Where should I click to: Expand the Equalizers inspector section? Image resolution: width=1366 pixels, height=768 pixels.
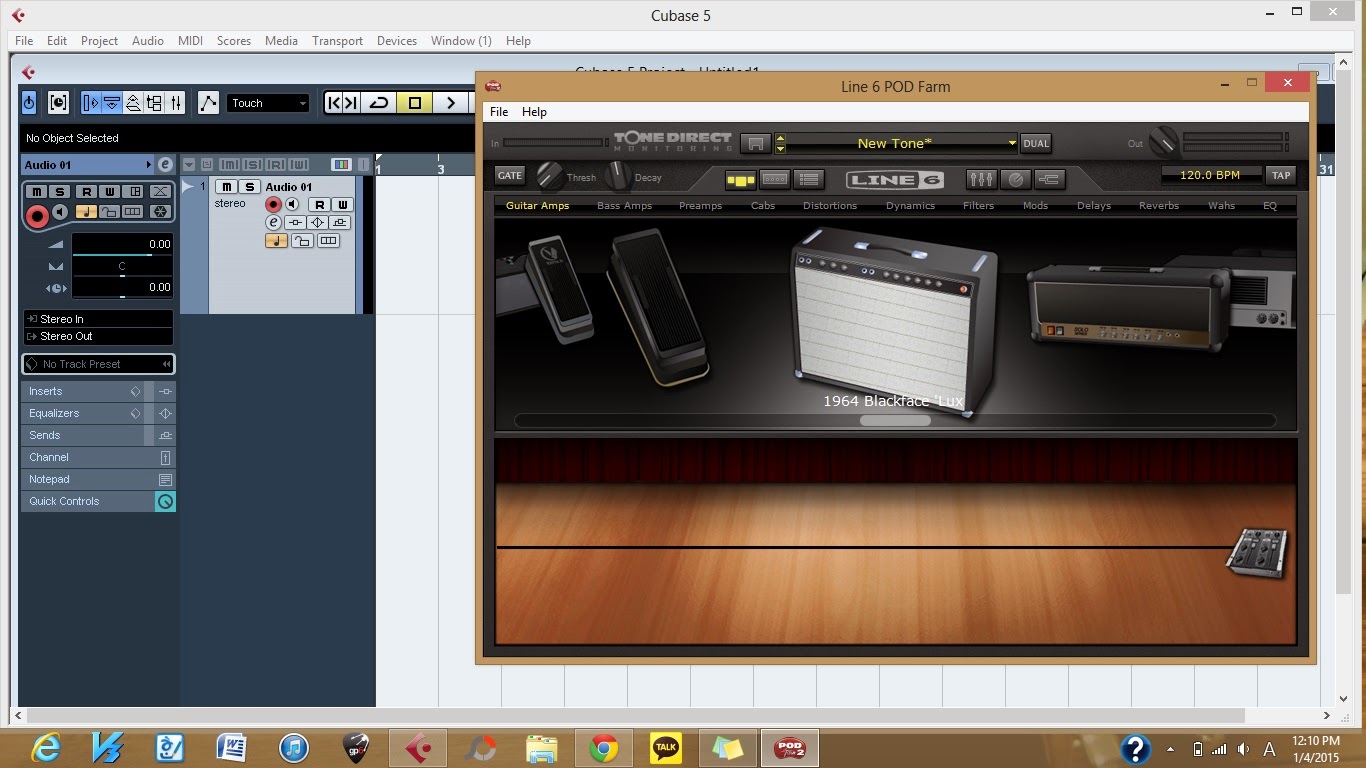tap(98, 413)
